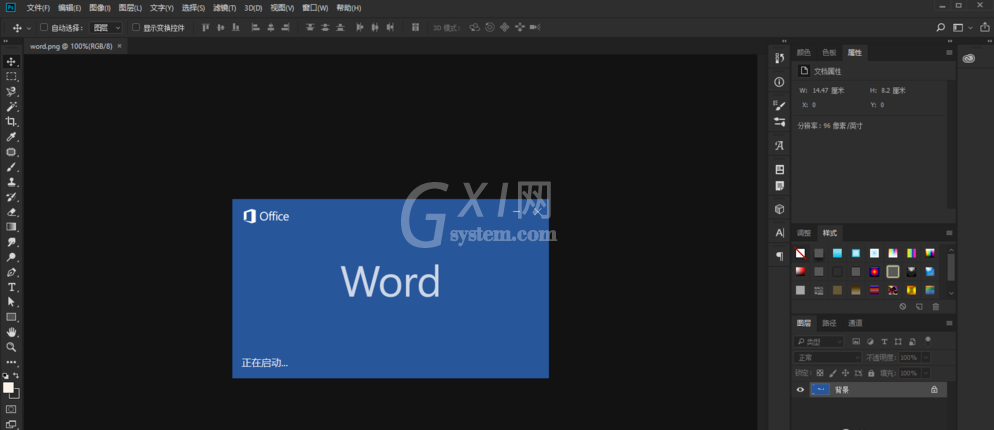Click the delete style trash icon
Viewport: 994px width, 430px height.
coord(936,306)
